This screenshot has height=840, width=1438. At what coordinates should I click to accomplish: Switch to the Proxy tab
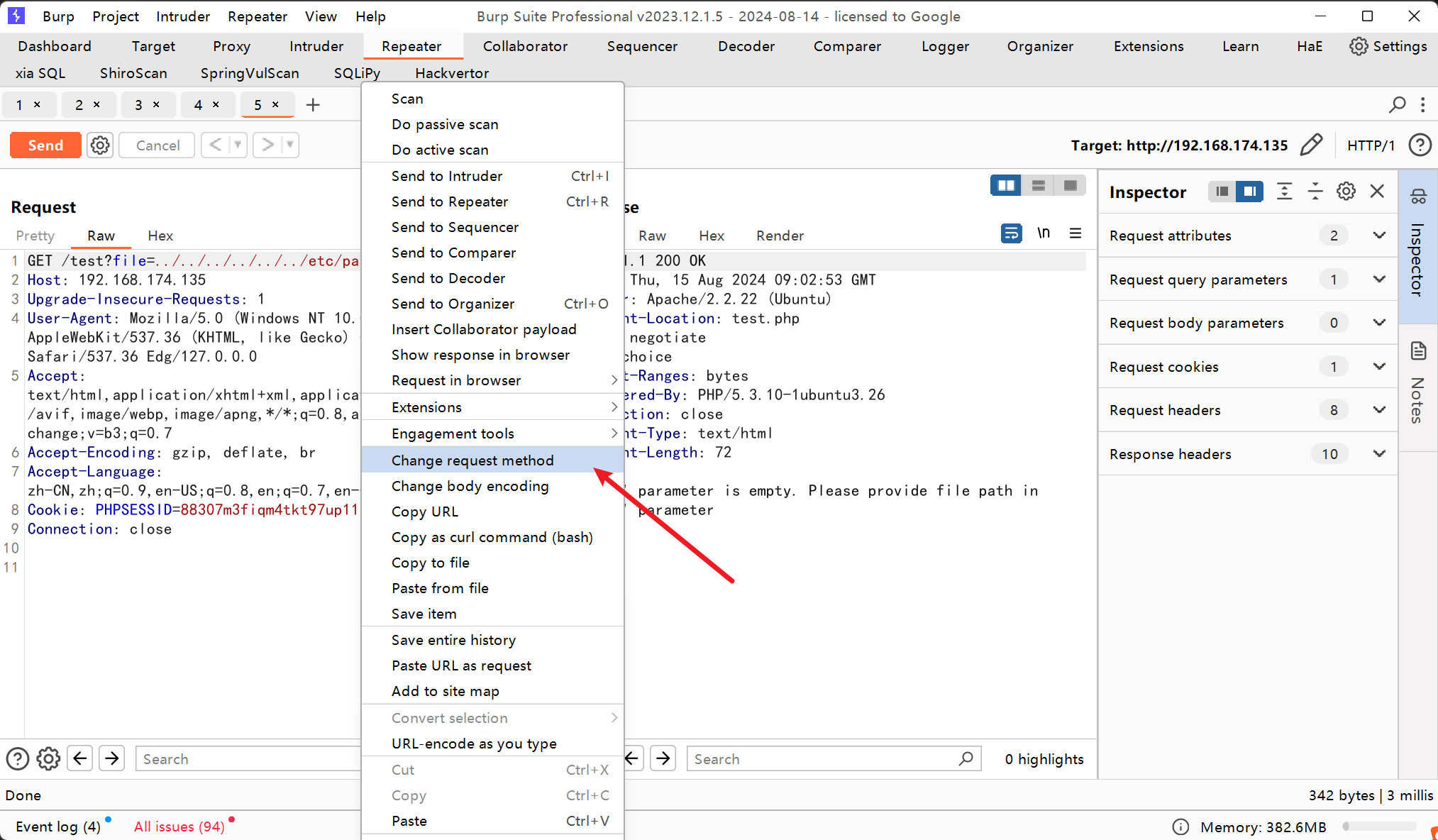[231, 46]
